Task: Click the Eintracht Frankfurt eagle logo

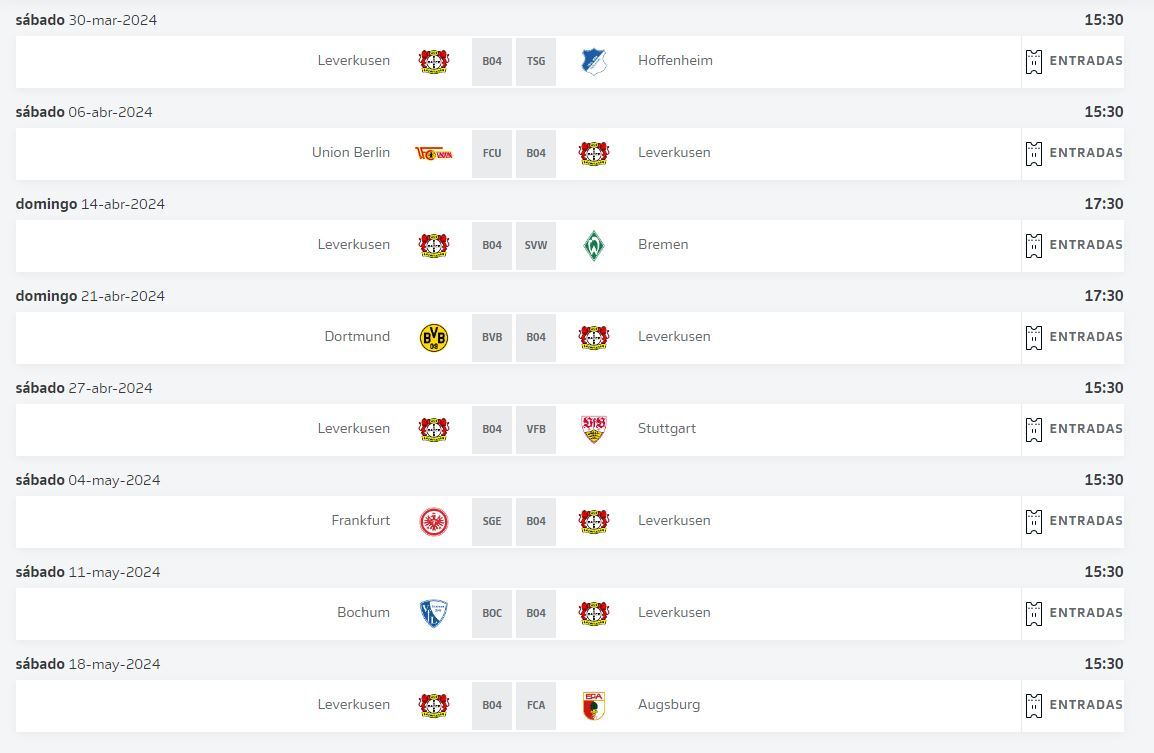Action: [433, 521]
